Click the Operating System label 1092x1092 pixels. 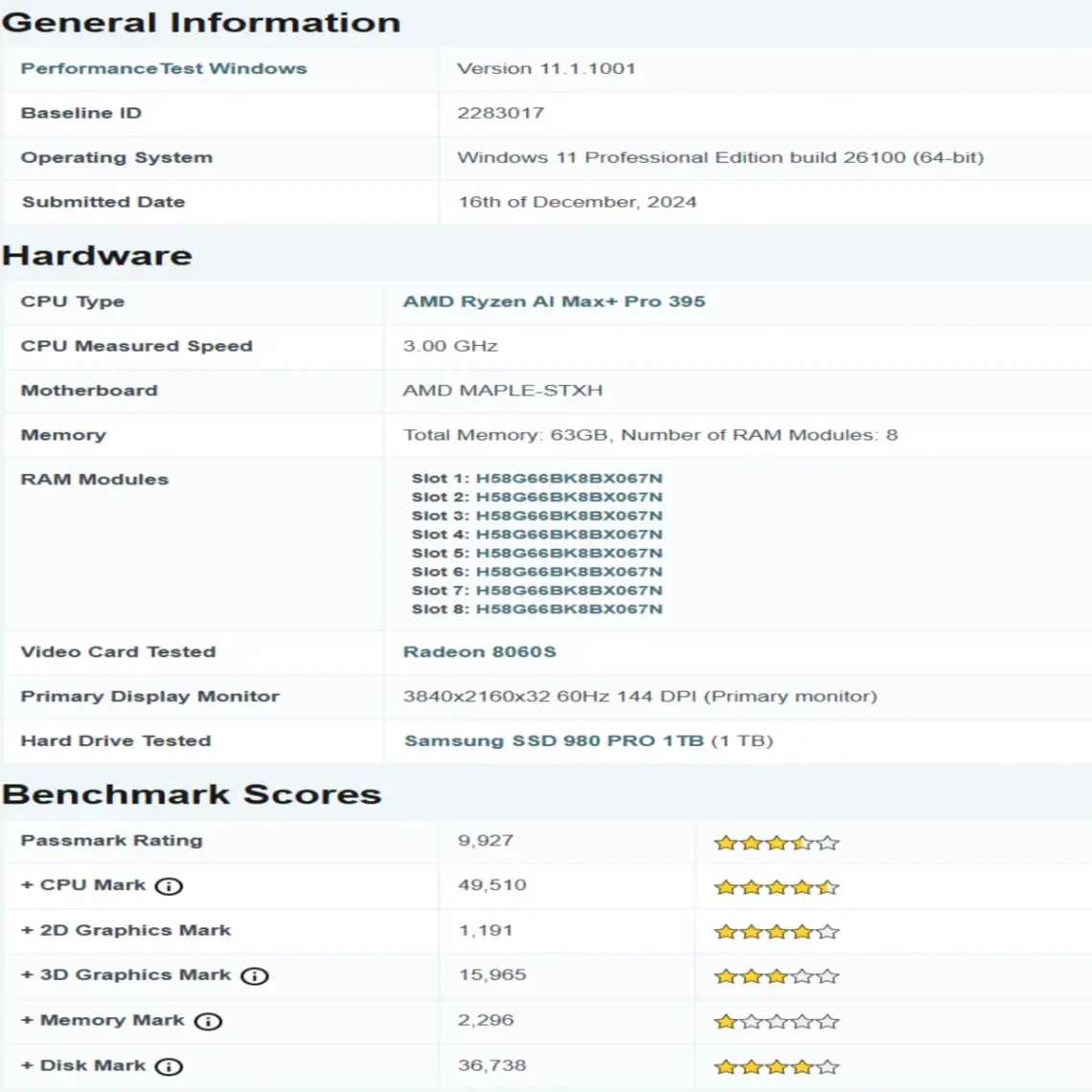(116, 157)
